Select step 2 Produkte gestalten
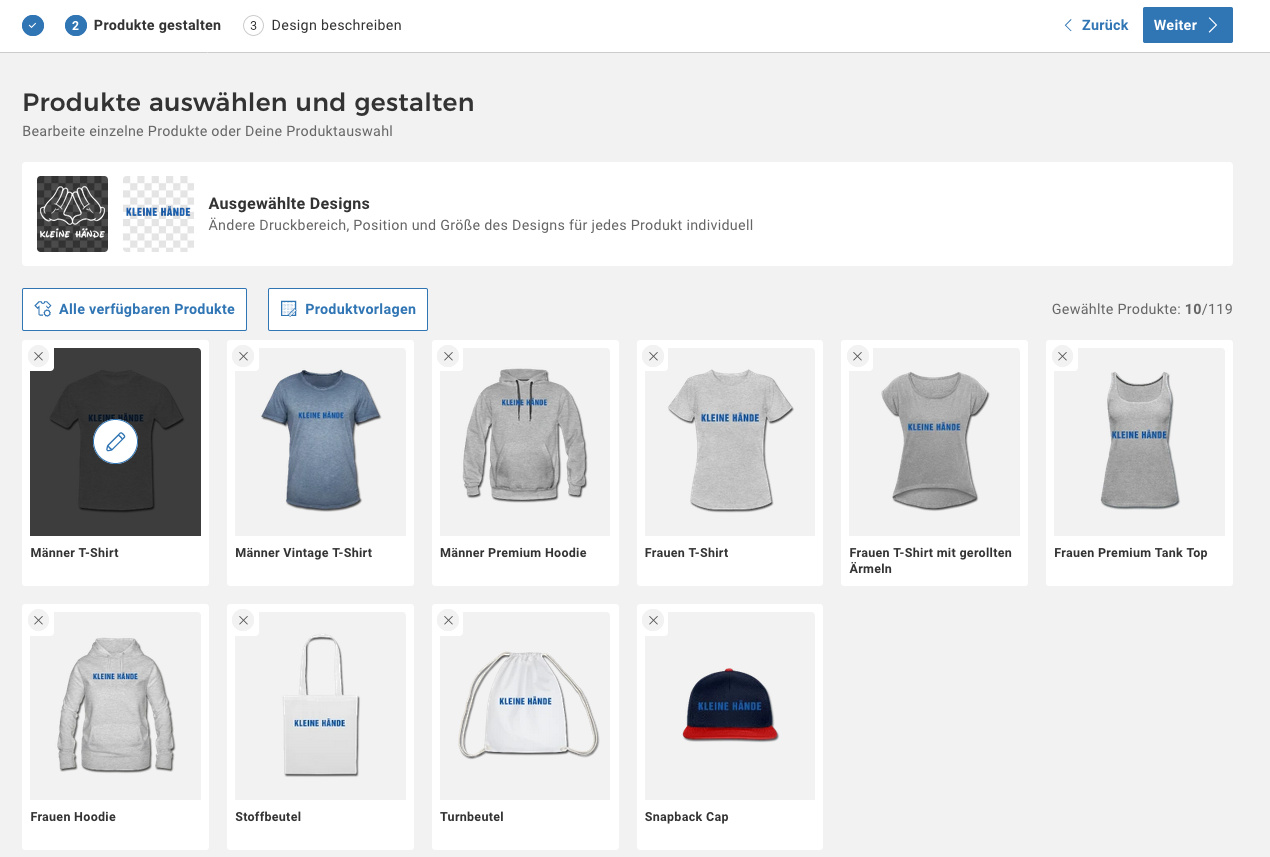This screenshot has height=857, width=1270. (143, 25)
